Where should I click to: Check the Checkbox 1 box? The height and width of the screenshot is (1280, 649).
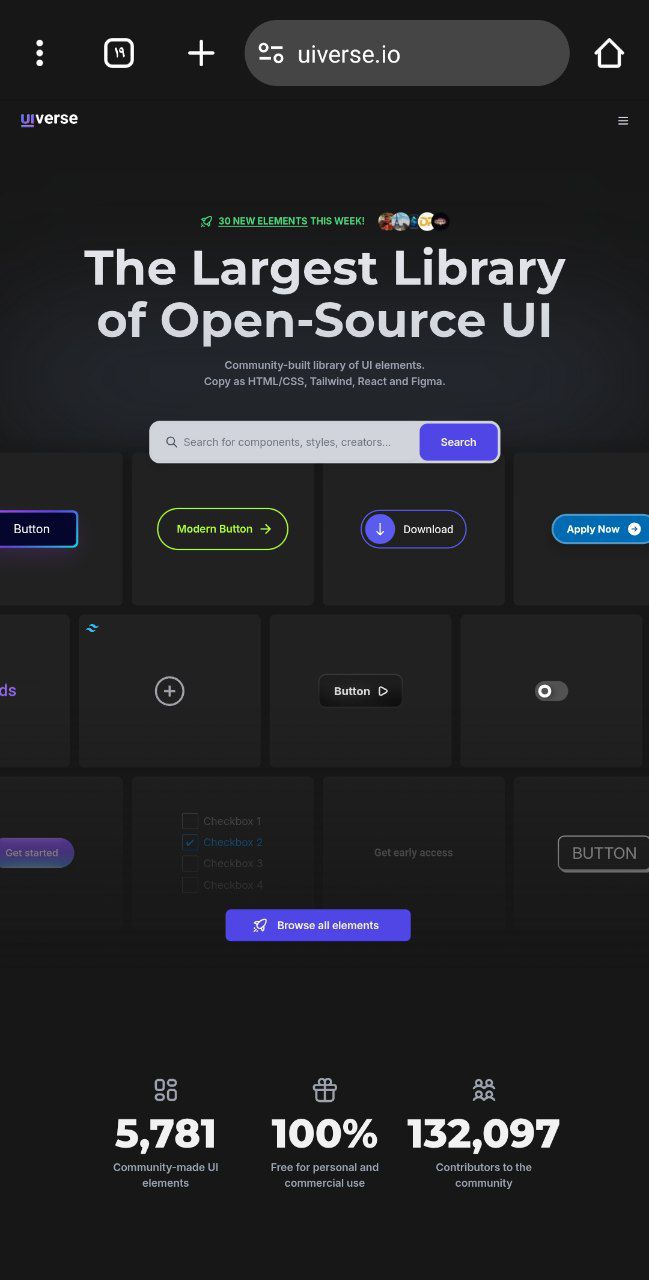click(190, 821)
